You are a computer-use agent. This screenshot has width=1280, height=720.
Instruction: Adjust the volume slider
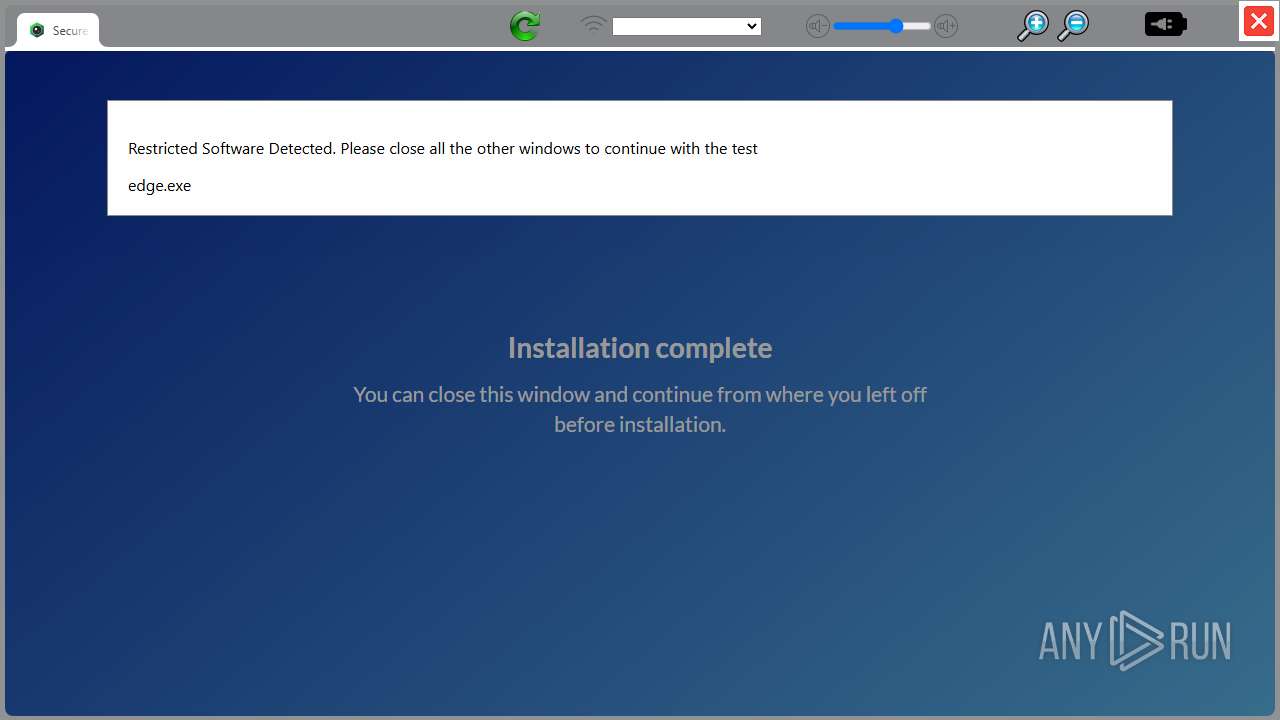coord(882,27)
